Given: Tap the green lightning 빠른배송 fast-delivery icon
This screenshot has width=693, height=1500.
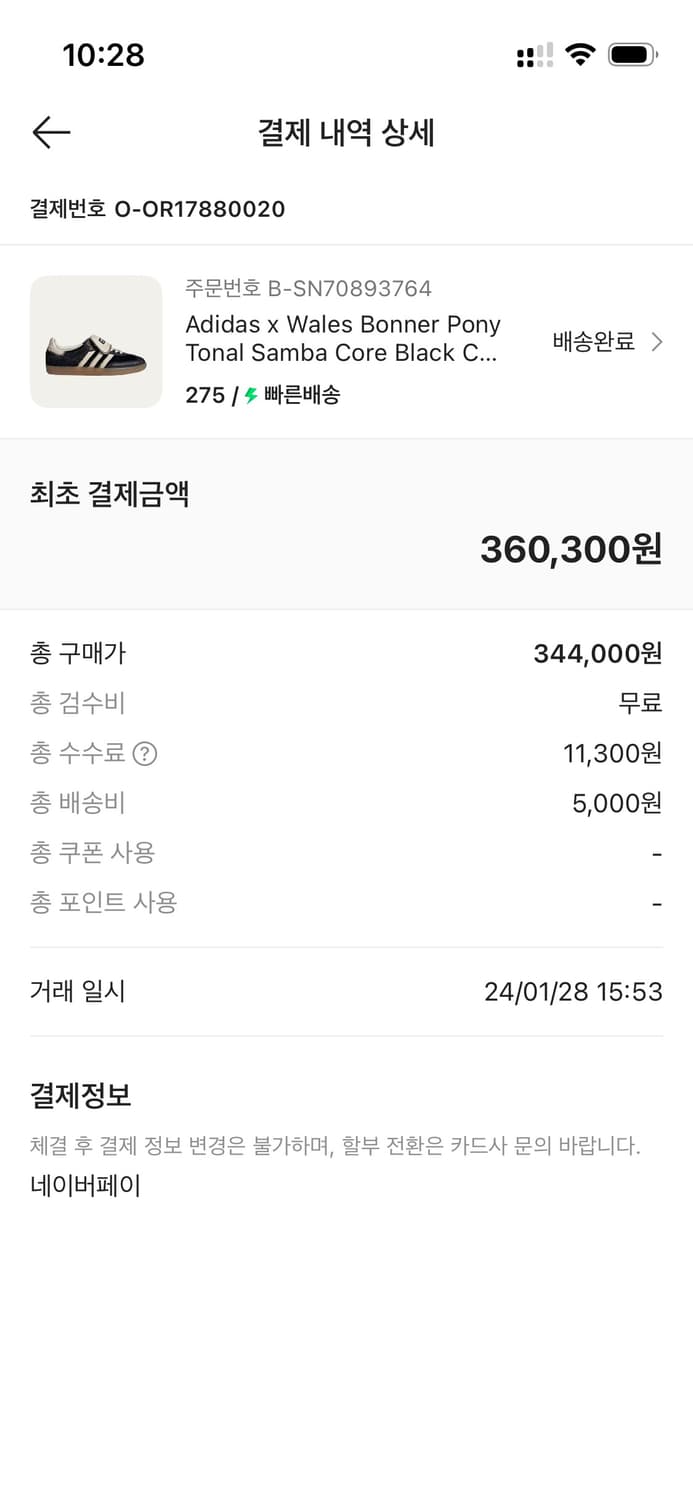Looking at the screenshot, I should (248, 395).
